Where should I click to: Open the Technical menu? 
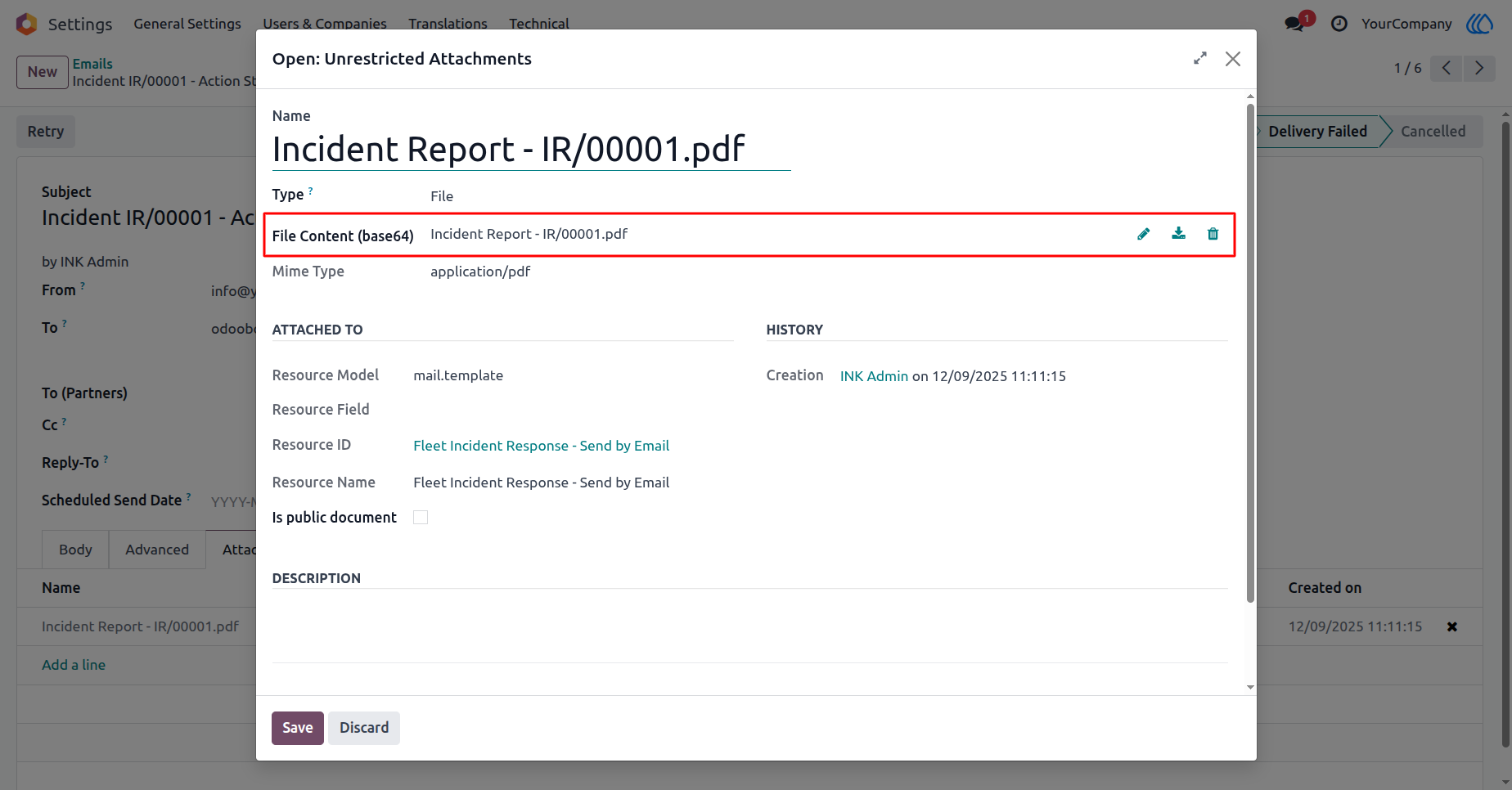538,24
